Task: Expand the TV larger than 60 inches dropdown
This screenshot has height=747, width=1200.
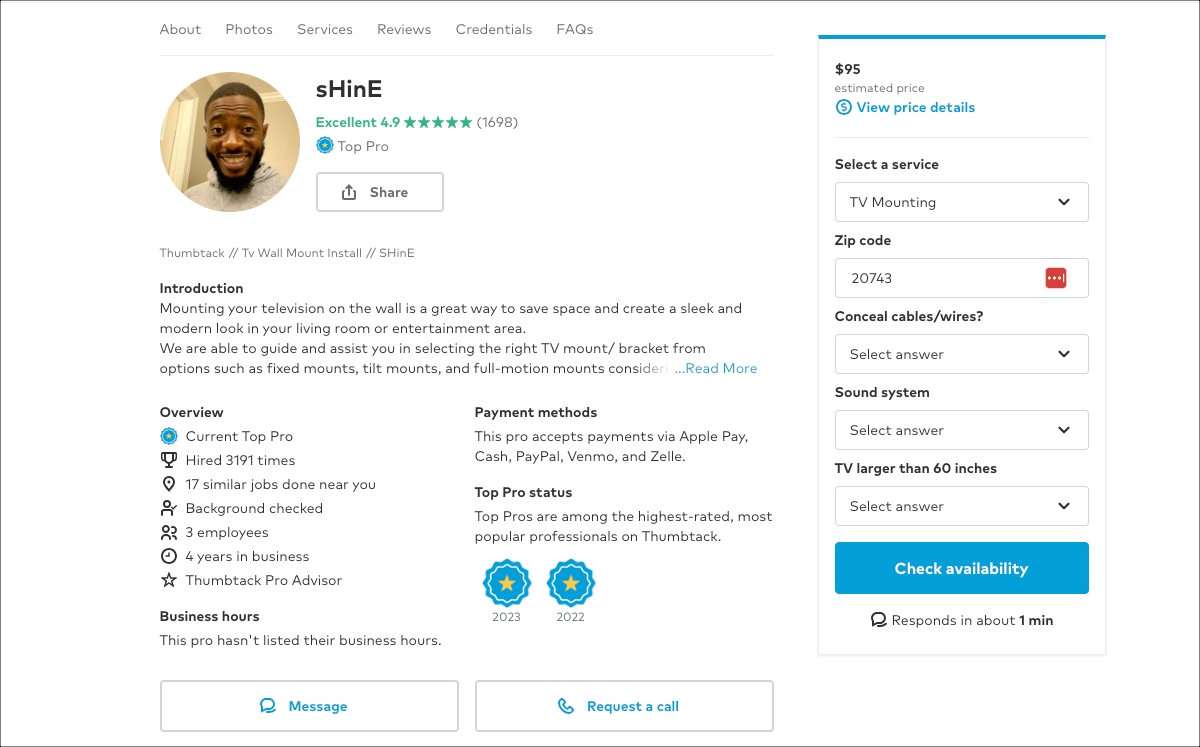Action: pos(961,506)
